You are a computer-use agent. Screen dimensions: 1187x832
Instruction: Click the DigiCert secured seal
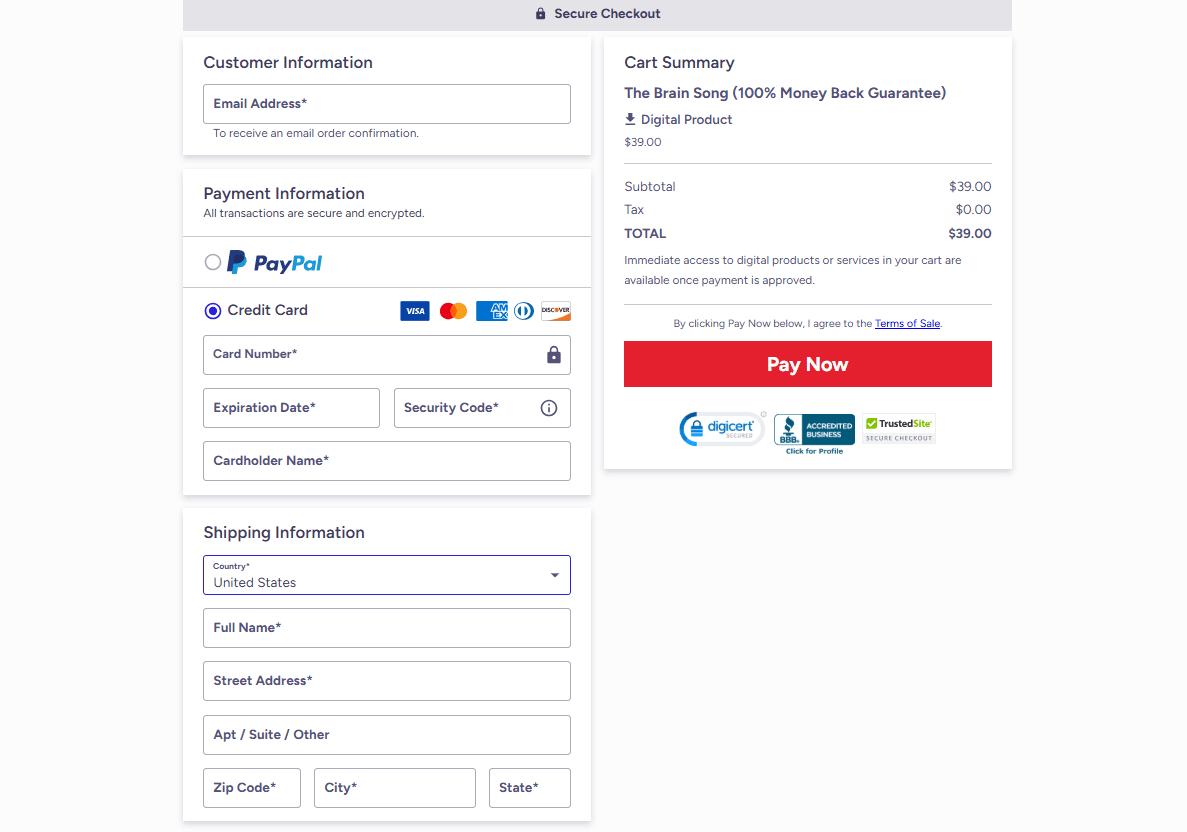(722, 428)
